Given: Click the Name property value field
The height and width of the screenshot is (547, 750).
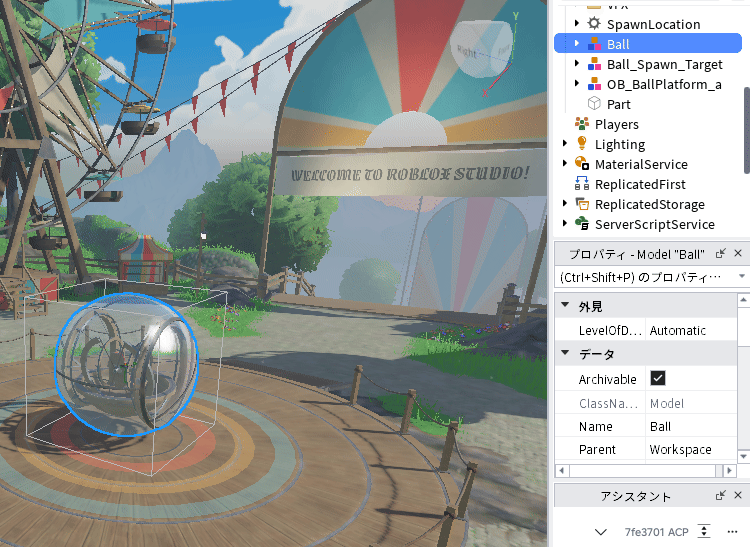Looking at the screenshot, I should pyautogui.click(x=691, y=426).
